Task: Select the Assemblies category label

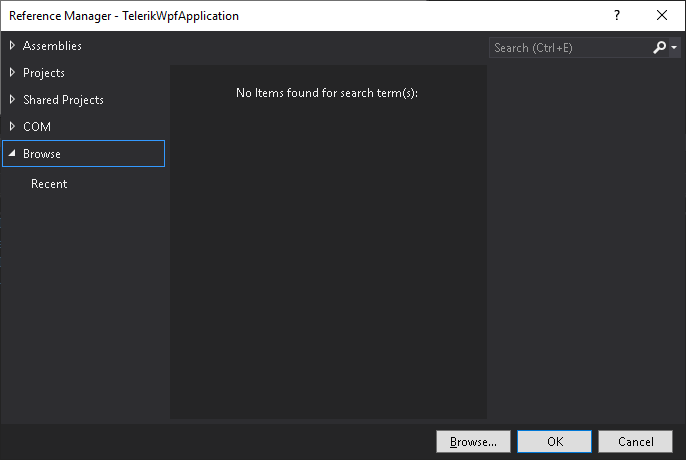Action: point(52,46)
